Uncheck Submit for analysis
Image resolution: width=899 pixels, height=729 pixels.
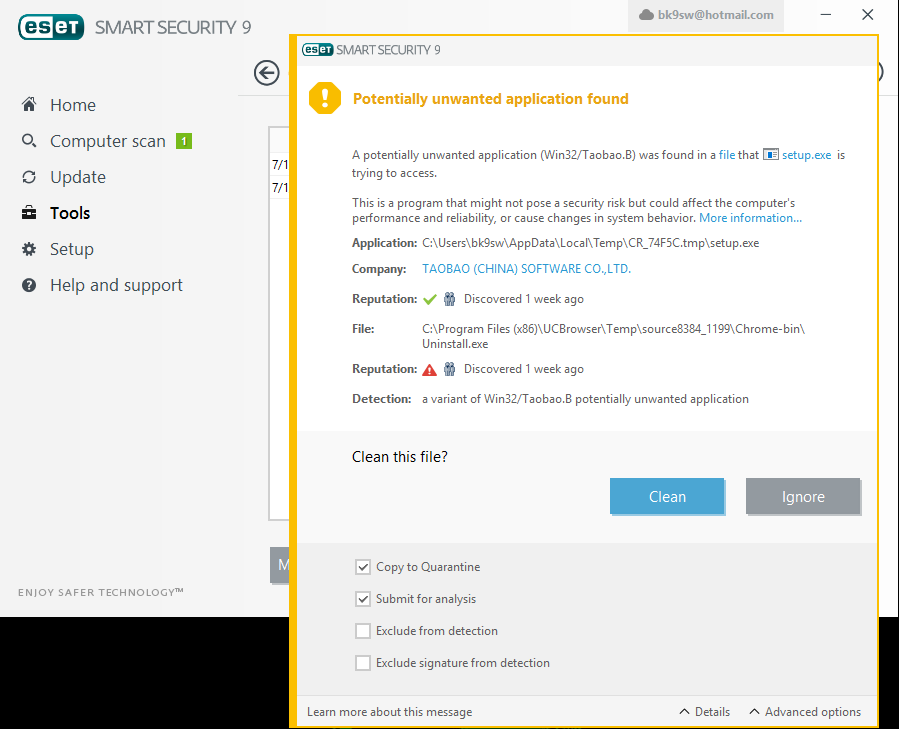tap(363, 599)
